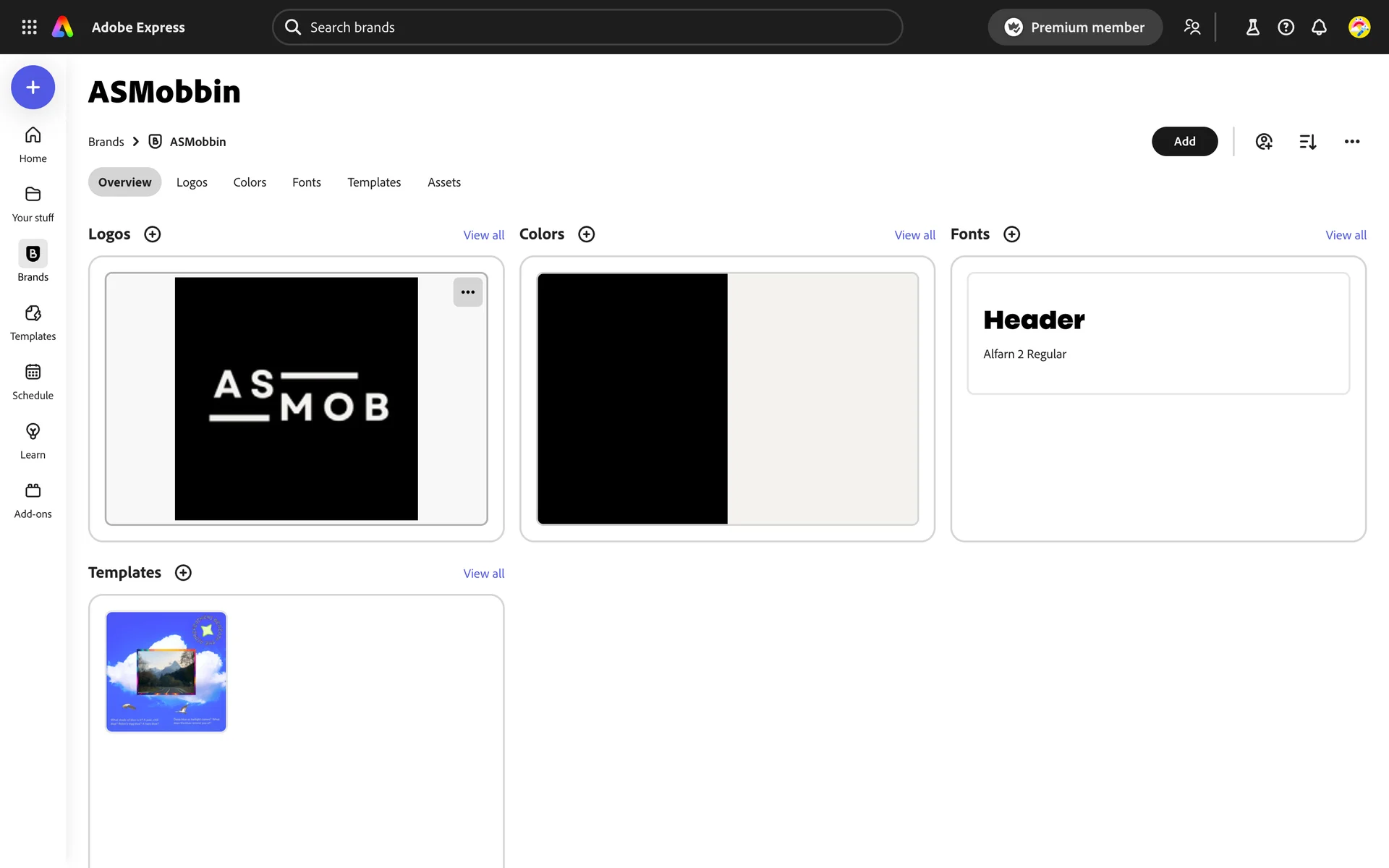1389x868 pixels.
Task: Click the beaker labs icon
Action: [1252, 27]
